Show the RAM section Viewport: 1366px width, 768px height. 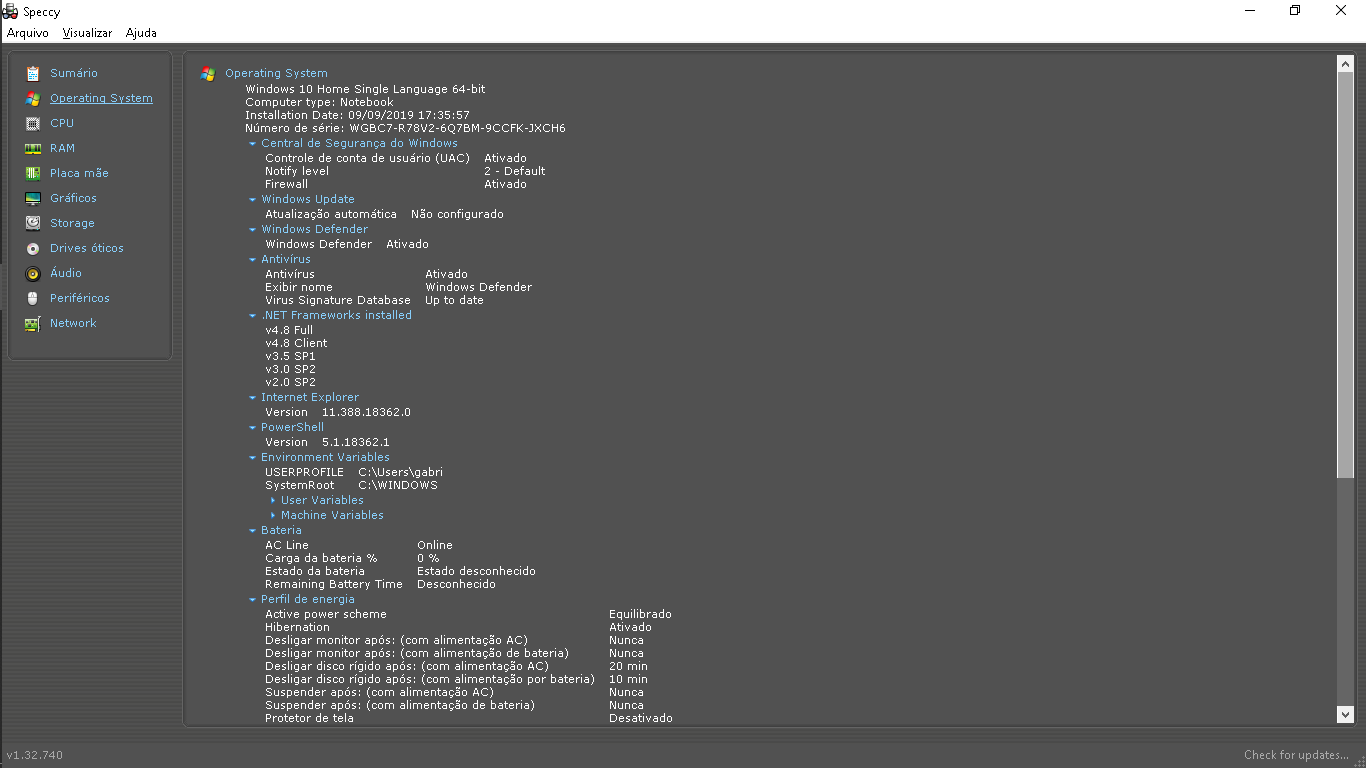pos(62,148)
